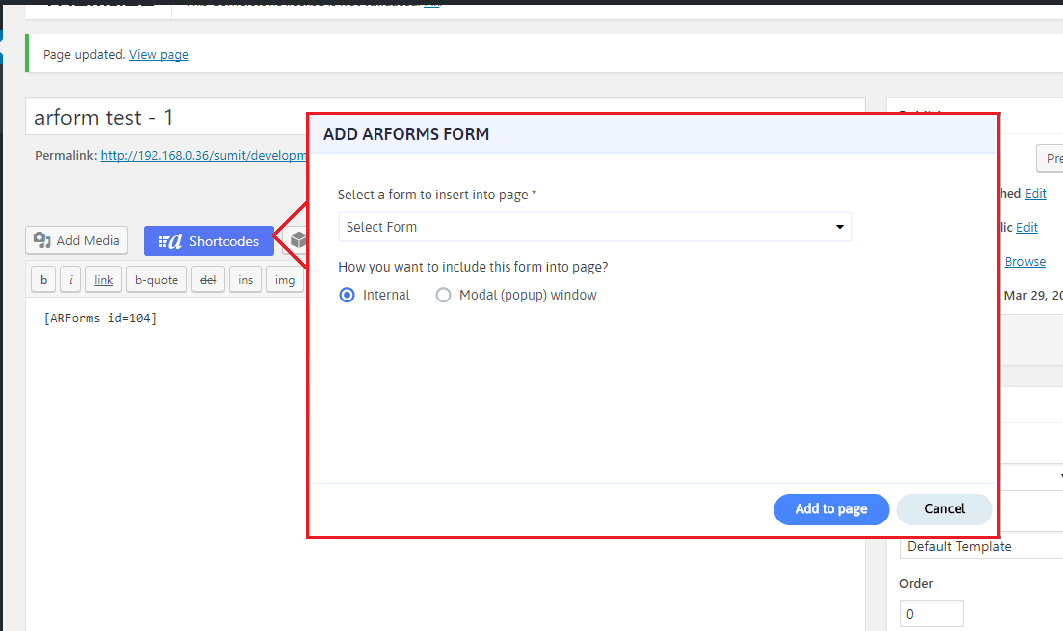The width and height of the screenshot is (1063, 631).
Task: Cancel the Add ARForms Form dialog
Action: pyautogui.click(x=944, y=509)
